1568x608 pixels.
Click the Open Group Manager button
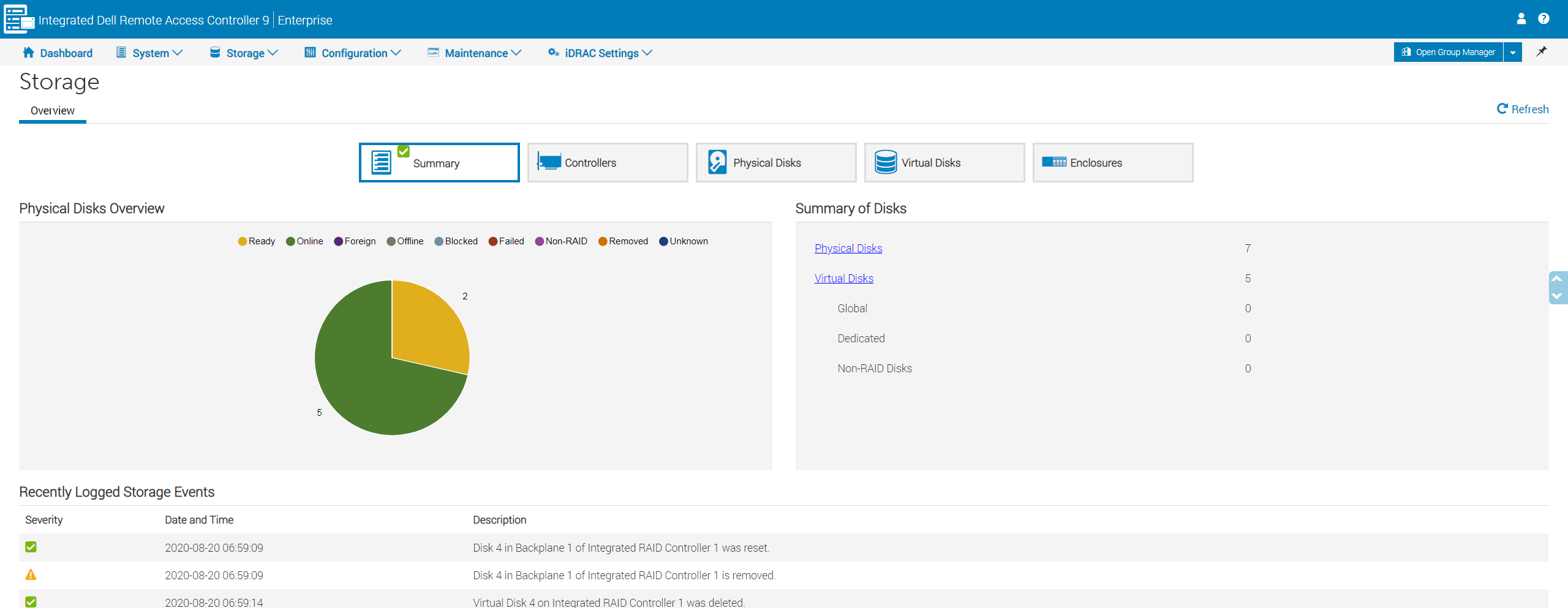coord(1449,53)
